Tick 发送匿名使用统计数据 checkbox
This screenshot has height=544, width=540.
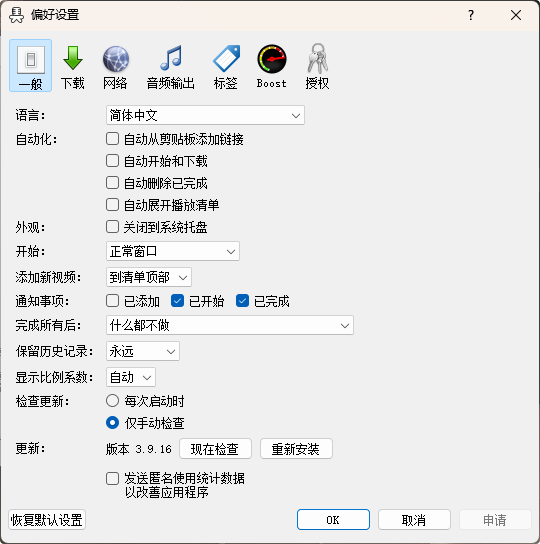pos(112,478)
